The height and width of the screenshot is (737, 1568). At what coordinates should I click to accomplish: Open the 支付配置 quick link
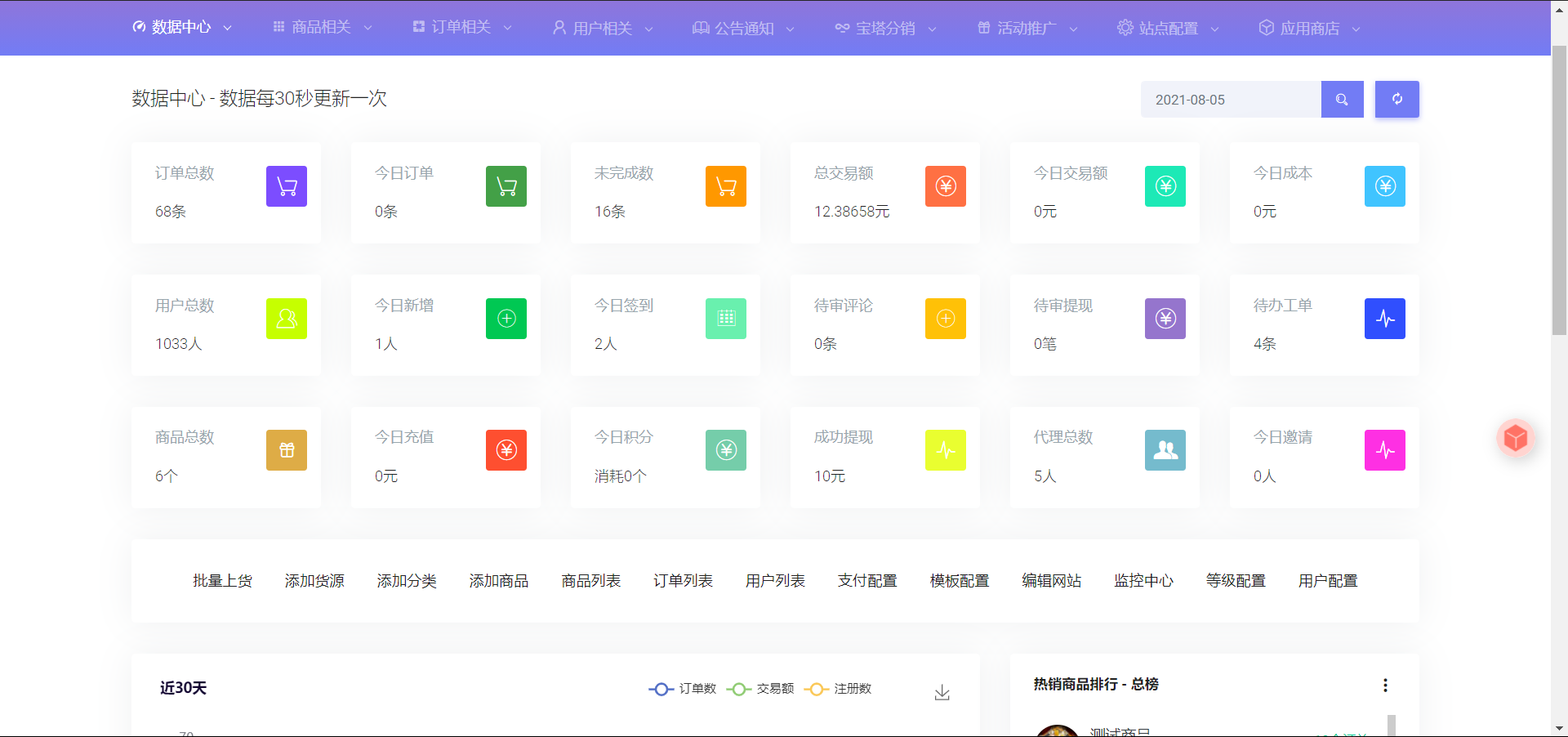pyautogui.click(x=867, y=581)
